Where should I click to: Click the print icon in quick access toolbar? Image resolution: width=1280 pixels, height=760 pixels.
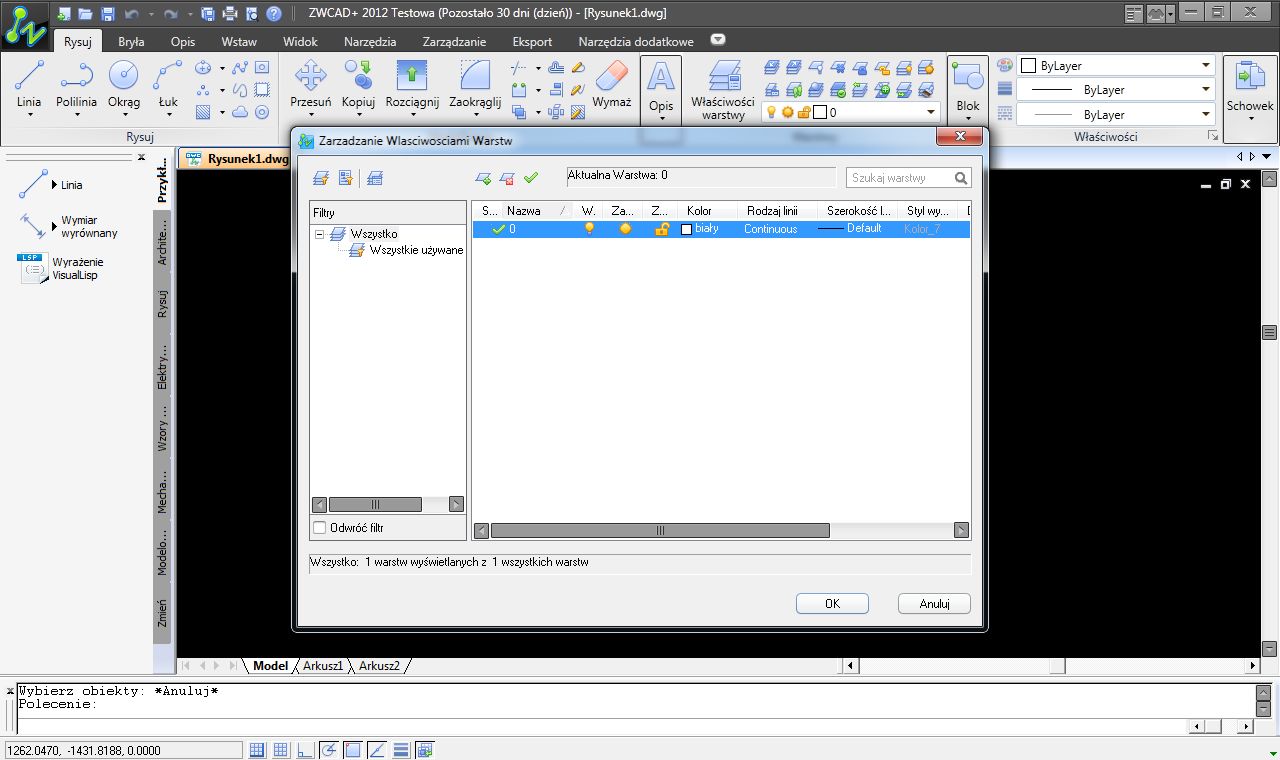point(230,14)
